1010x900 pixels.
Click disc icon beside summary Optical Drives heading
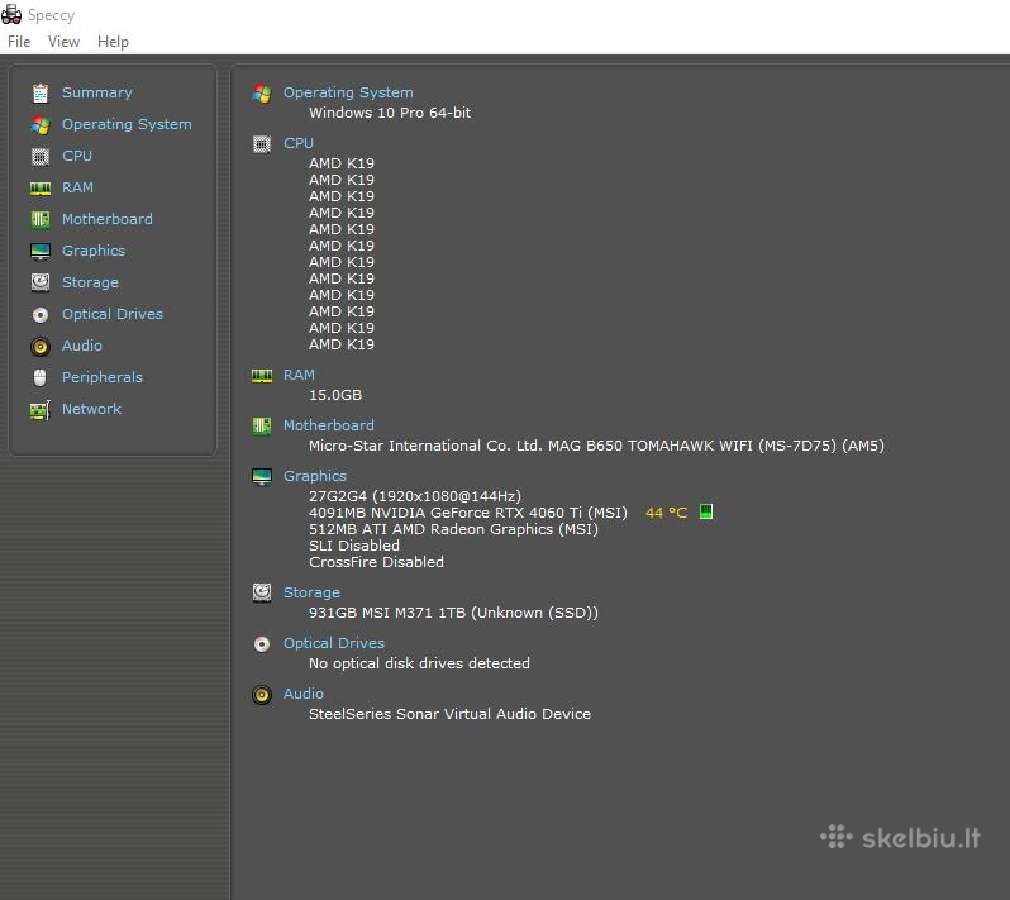coord(262,644)
